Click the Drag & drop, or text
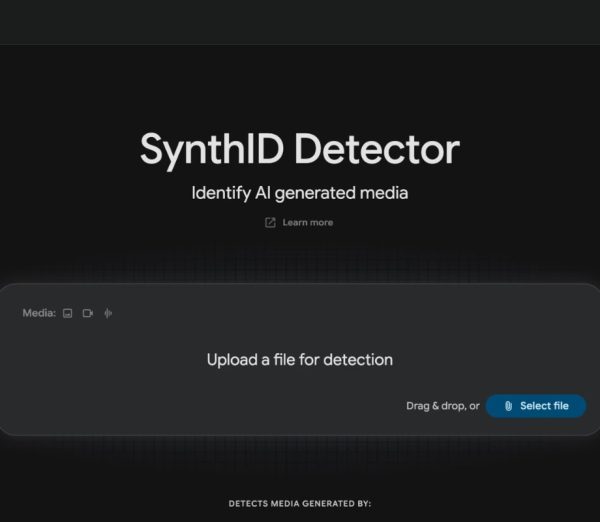The height and width of the screenshot is (522, 600). click(443, 406)
